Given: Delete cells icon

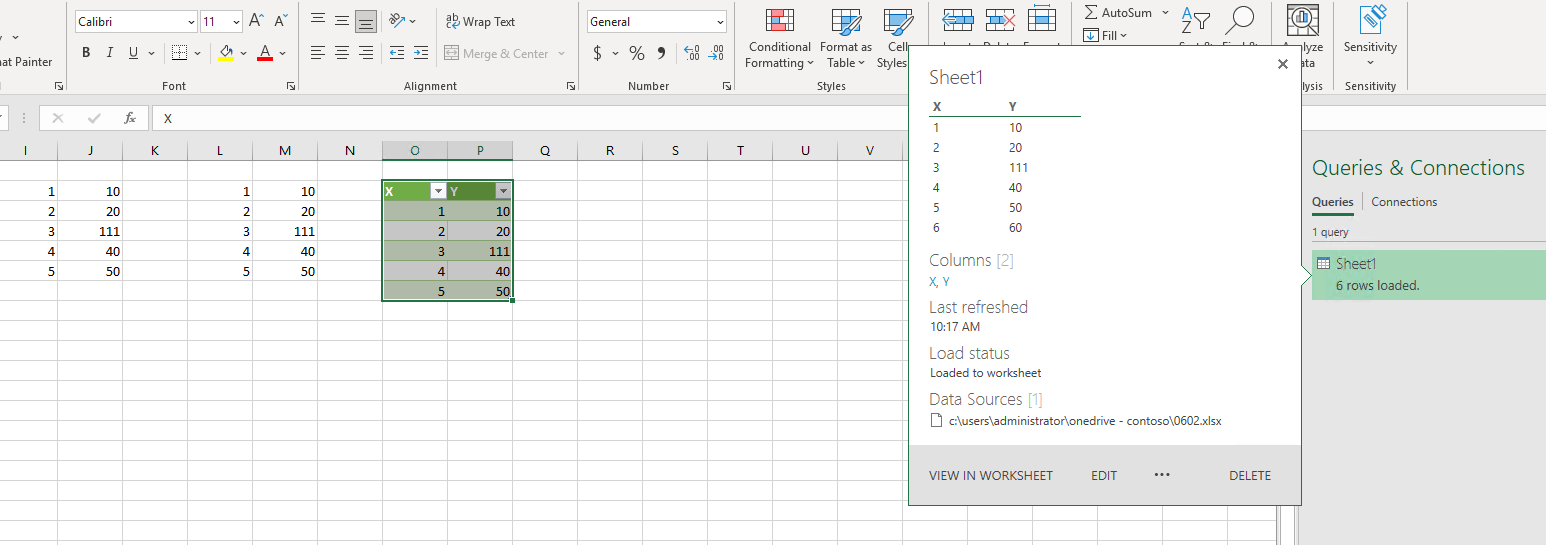Looking at the screenshot, I should click(x=1000, y=21).
